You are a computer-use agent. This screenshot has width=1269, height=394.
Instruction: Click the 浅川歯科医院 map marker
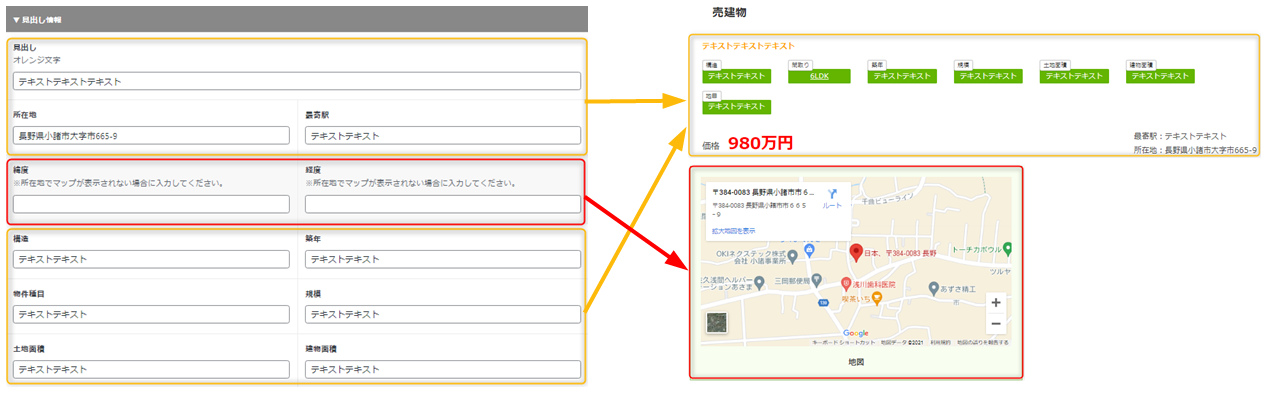click(x=846, y=283)
